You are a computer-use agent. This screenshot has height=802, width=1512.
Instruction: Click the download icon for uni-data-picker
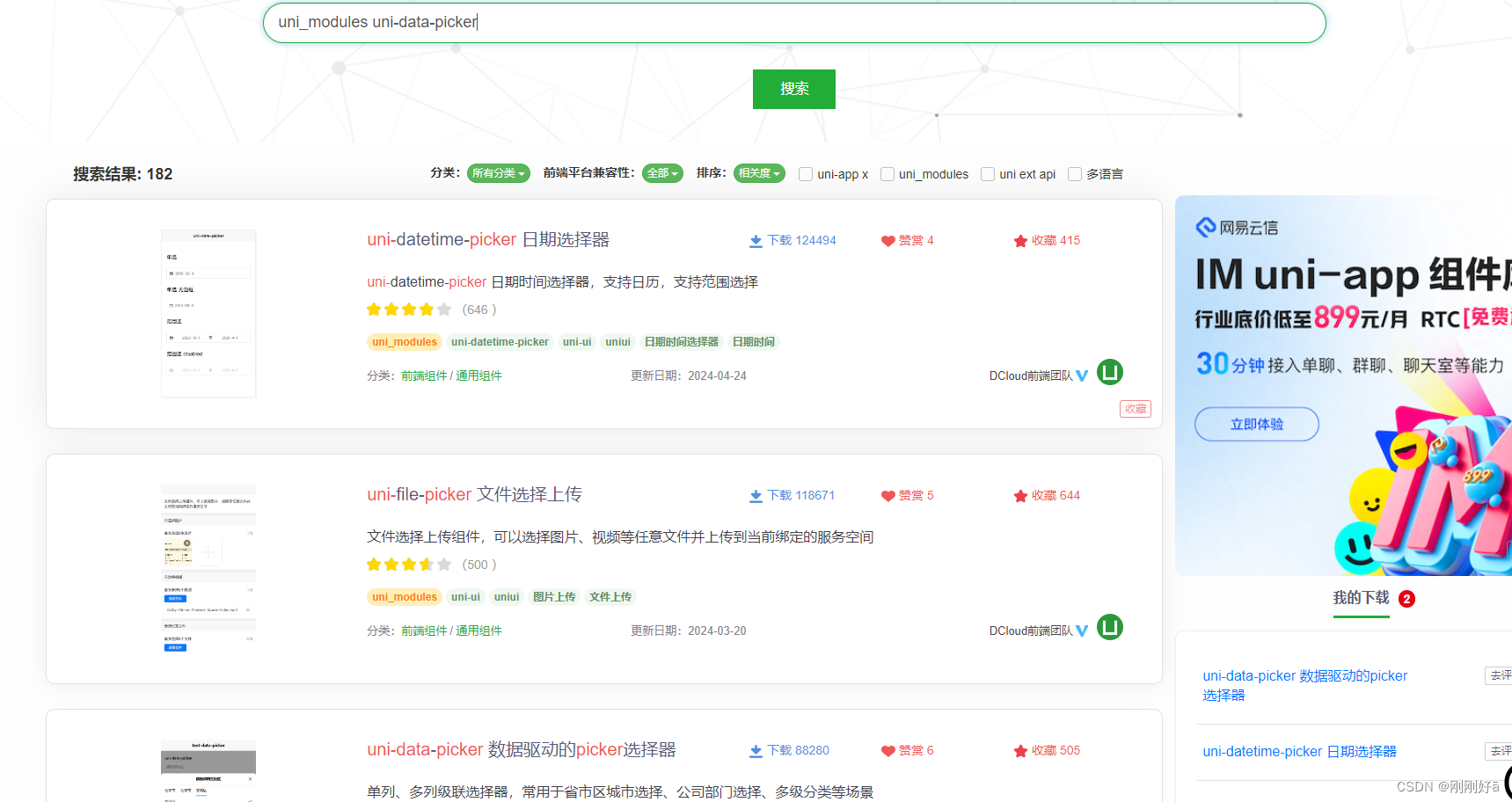(x=756, y=750)
